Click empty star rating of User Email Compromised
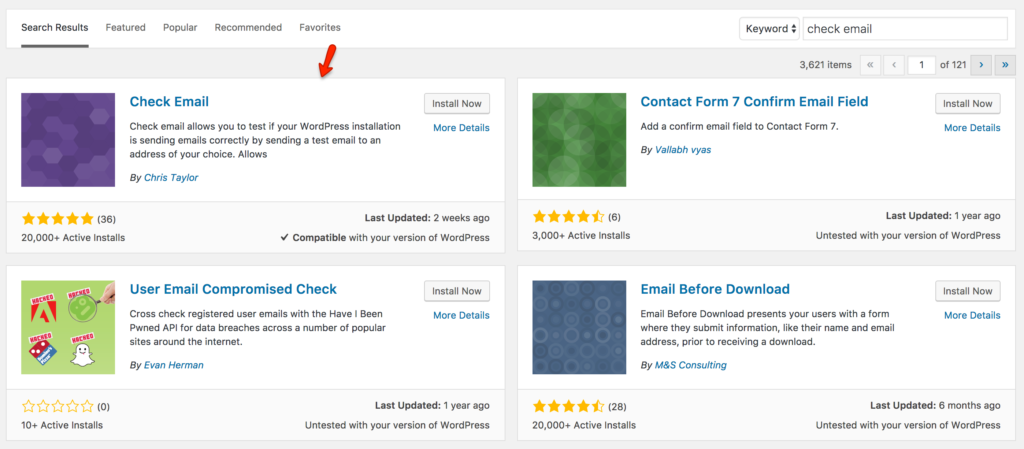This screenshot has width=1024, height=449. click(x=57, y=407)
